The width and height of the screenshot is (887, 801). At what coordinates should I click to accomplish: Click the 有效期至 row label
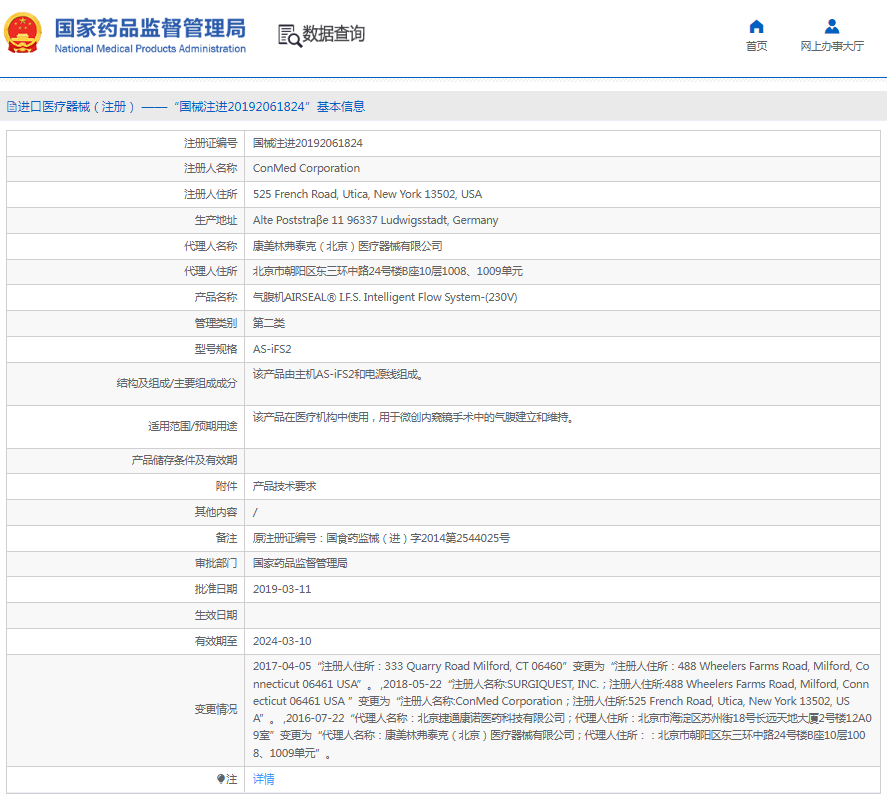click(216, 641)
